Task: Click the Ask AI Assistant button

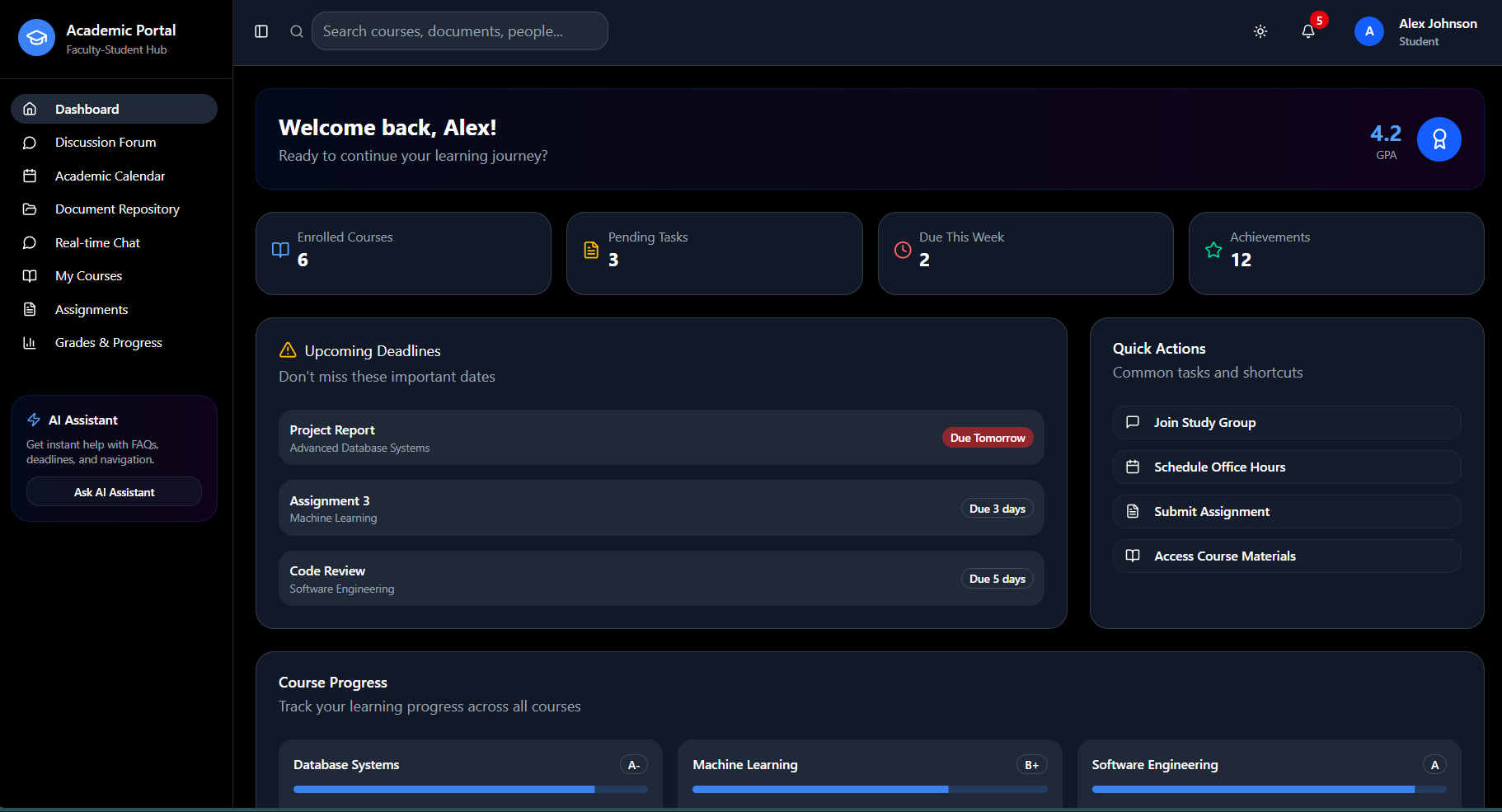Action: pyautogui.click(x=114, y=492)
